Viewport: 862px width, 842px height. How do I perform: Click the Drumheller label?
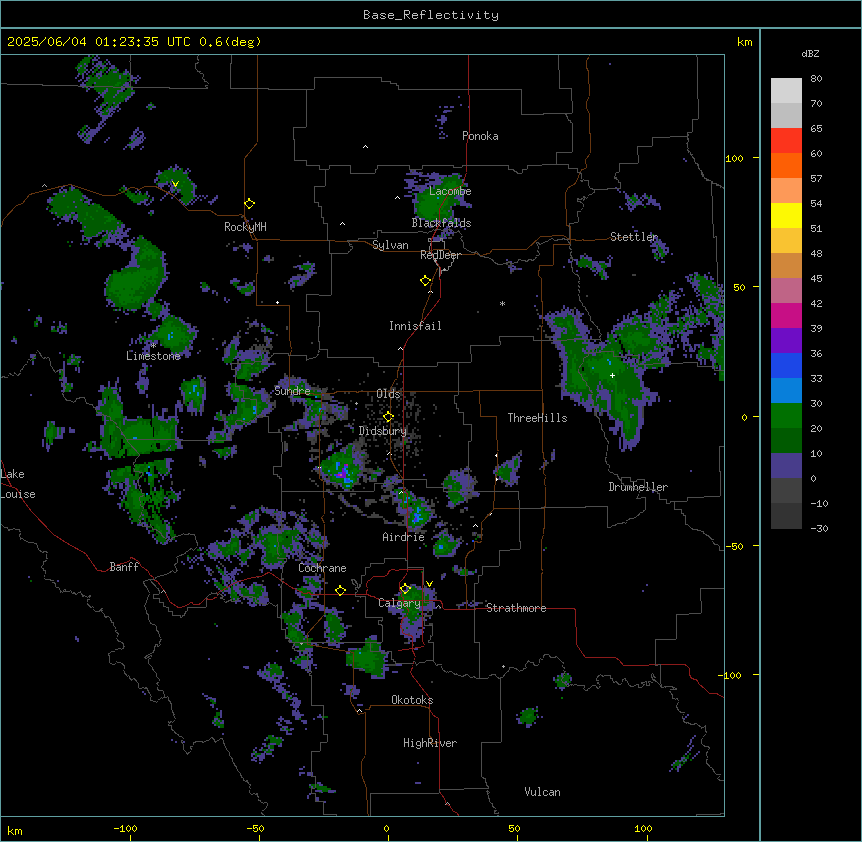[x=638, y=487]
